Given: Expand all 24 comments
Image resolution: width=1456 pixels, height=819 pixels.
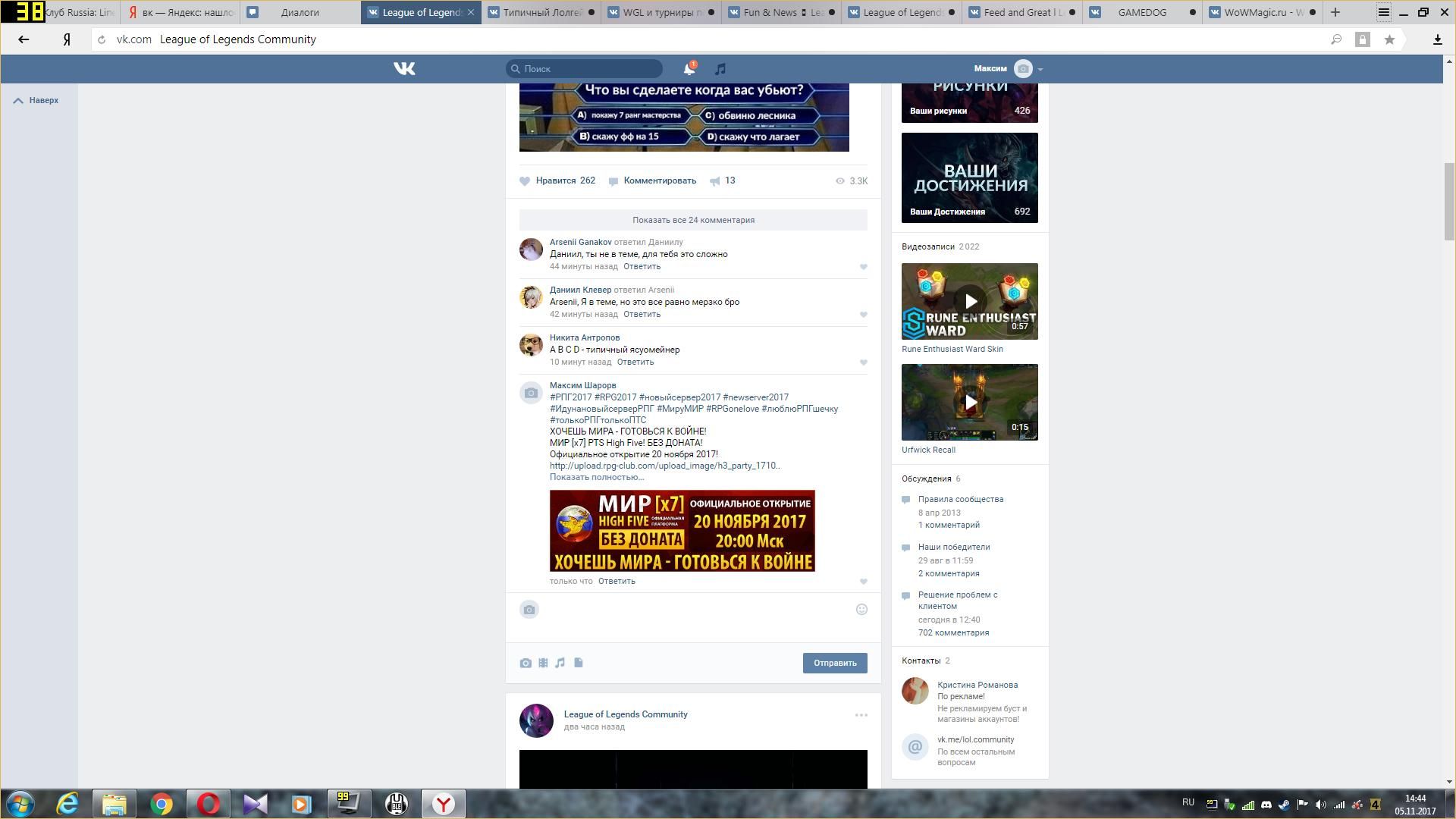Looking at the screenshot, I should (x=693, y=220).
